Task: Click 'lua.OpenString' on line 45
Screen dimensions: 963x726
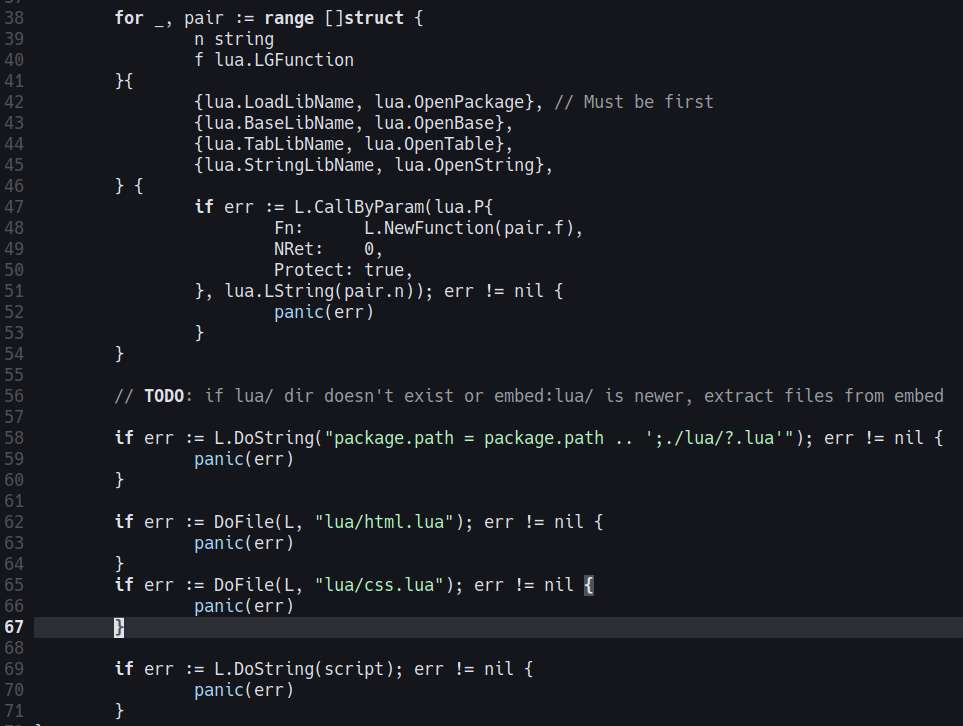Action: tap(464, 165)
